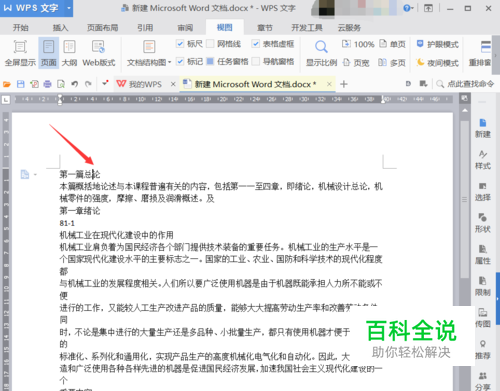The image size is (500, 391).
Task: Toggle the Markup (标记) checkbox
Action: point(180,61)
